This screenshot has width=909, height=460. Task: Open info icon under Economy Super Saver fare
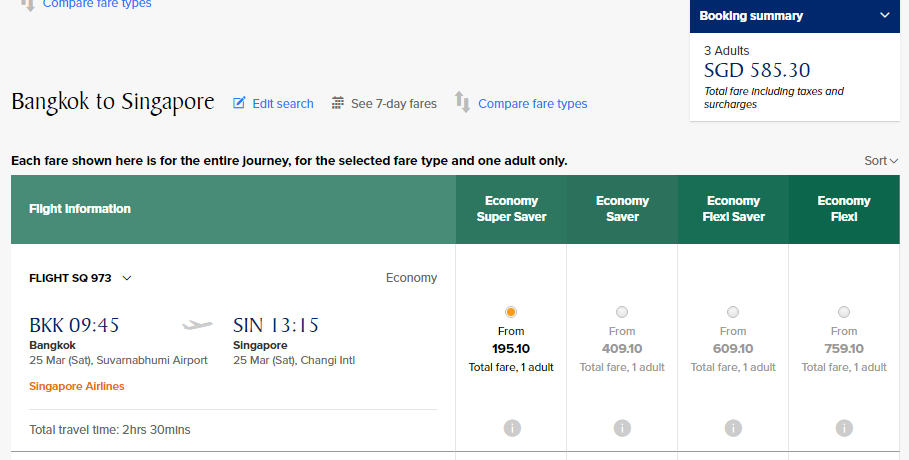click(x=512, y=428)
